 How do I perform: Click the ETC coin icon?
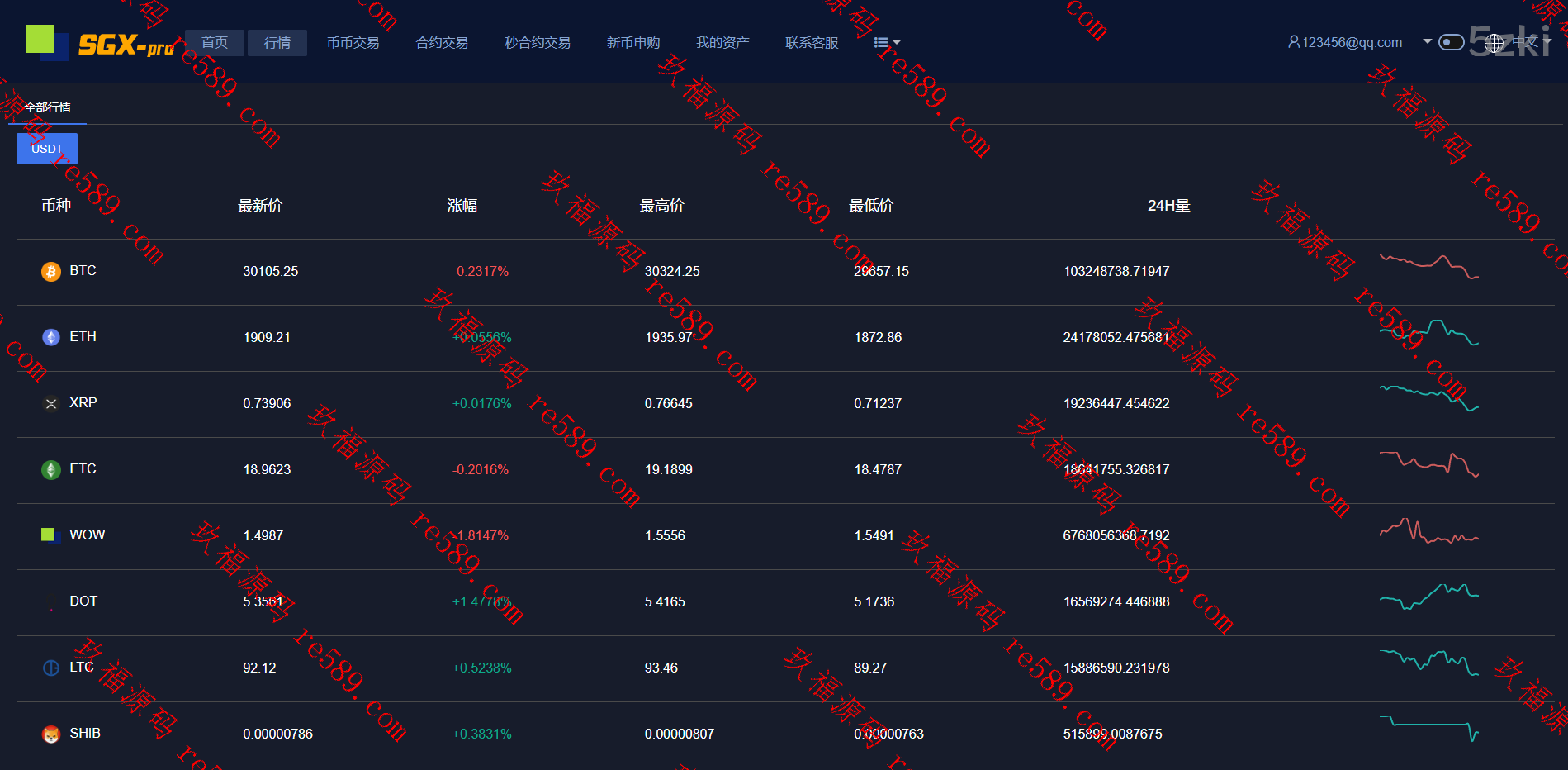tap(51, 470)
